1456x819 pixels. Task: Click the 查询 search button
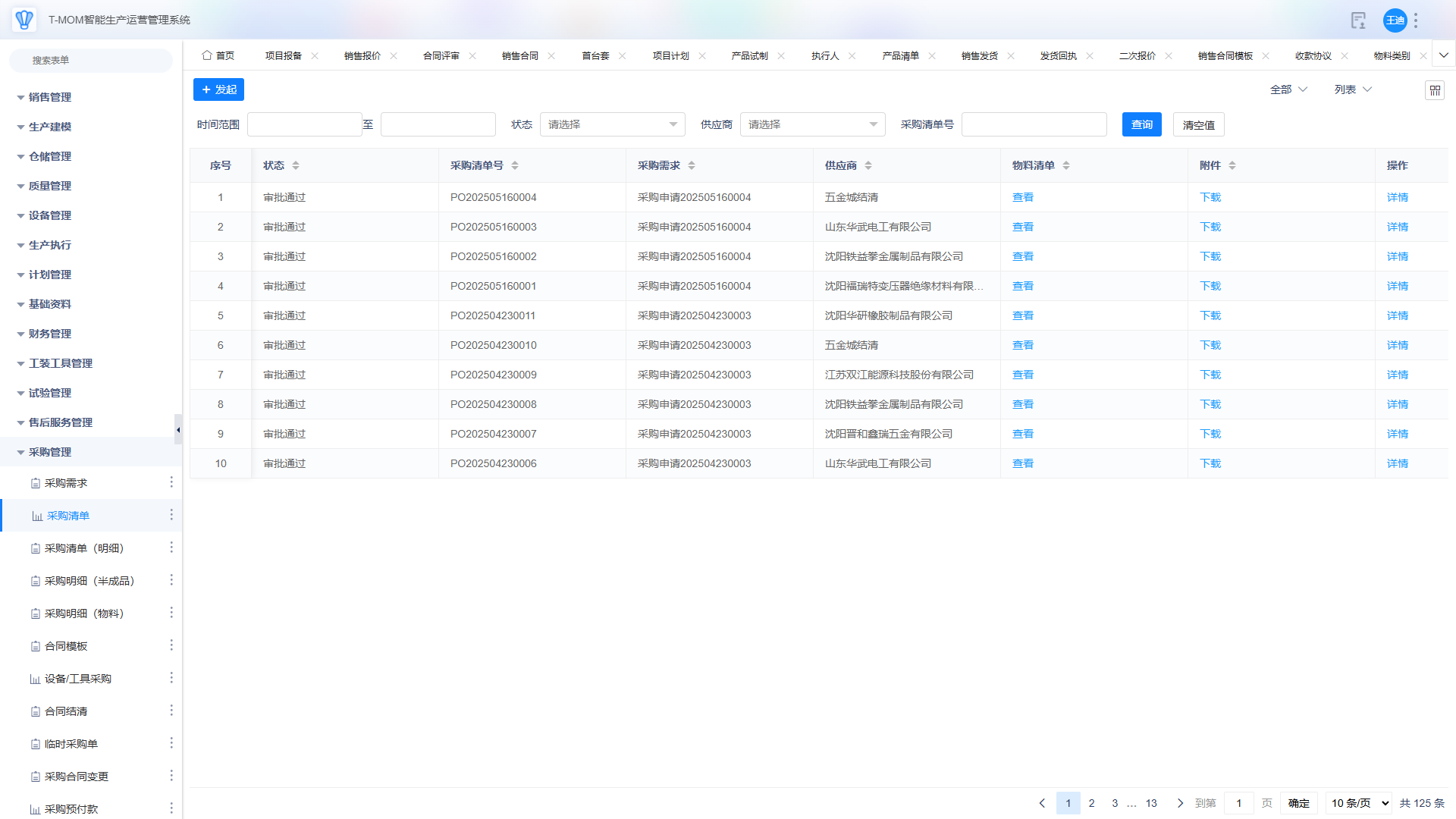[x=1141, y=124]
